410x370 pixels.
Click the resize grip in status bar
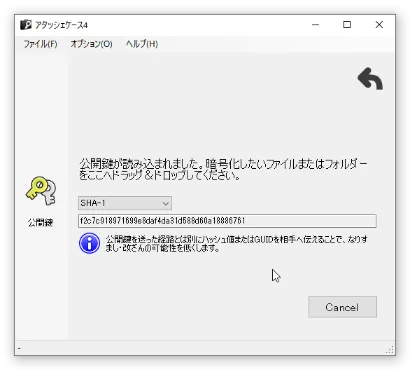pos(390,349)
